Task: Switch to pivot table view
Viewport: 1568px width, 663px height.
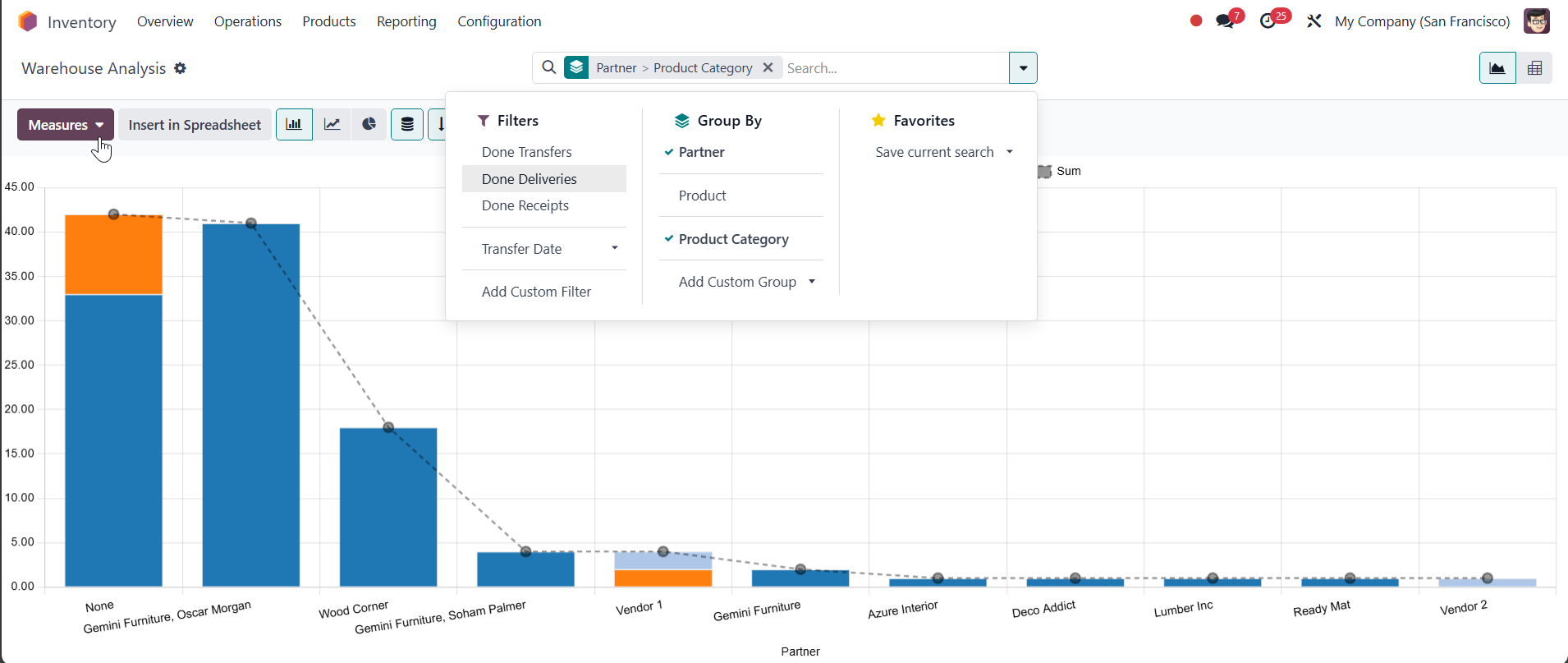Action: pyautogui.click(x=1534, y=68)
